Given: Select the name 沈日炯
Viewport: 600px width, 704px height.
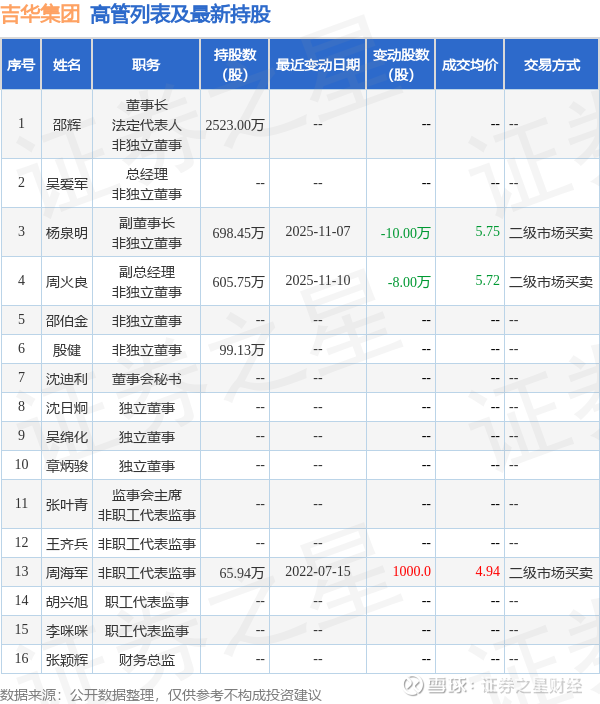Looking at the screenshot, I should [x=67, y=408].
